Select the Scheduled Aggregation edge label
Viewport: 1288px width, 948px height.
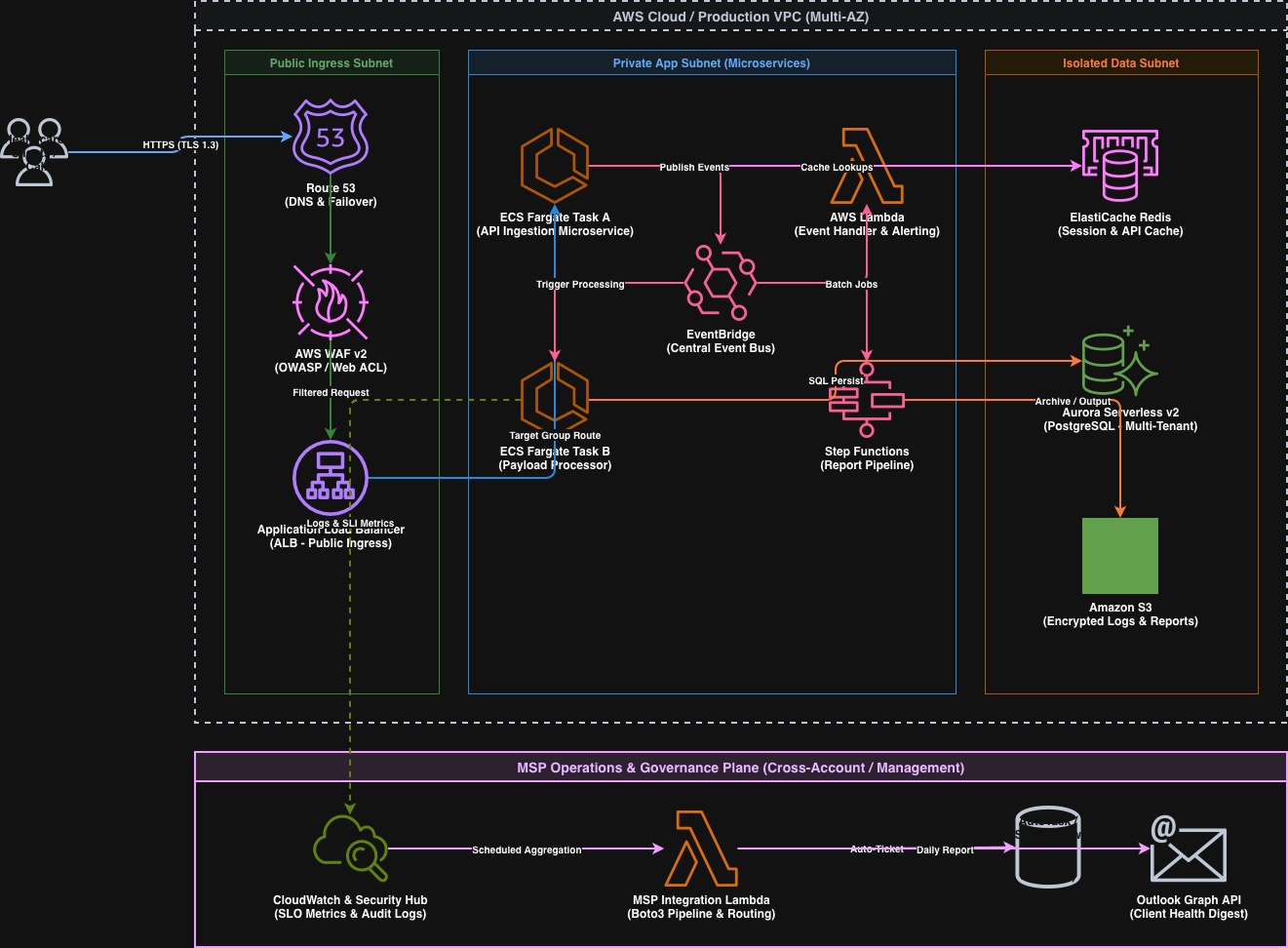[x=527, y=849]
